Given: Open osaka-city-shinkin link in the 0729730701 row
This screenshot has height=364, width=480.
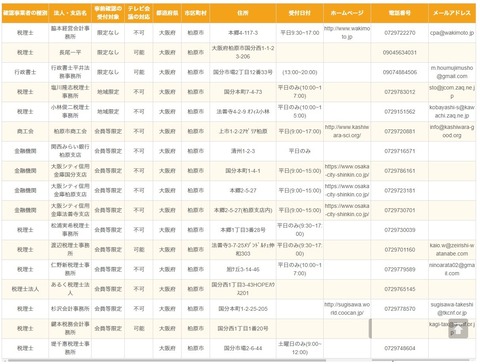Looking at the screenshot, I should (347, 210).
